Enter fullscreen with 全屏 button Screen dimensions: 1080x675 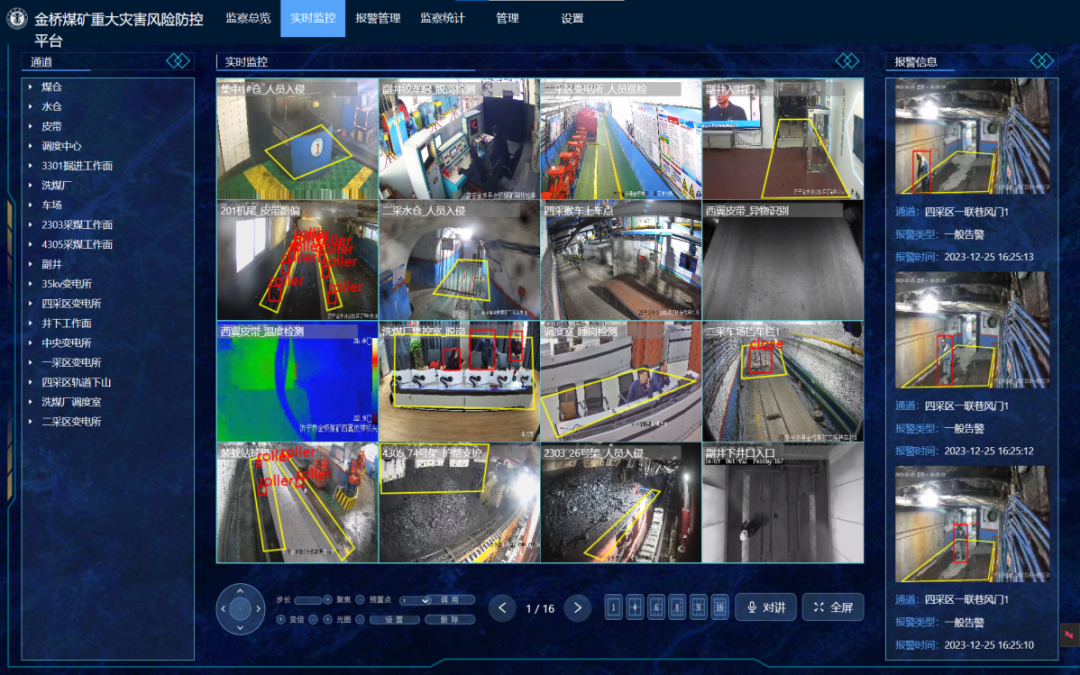pyautogui.click(x=833, y=608)
